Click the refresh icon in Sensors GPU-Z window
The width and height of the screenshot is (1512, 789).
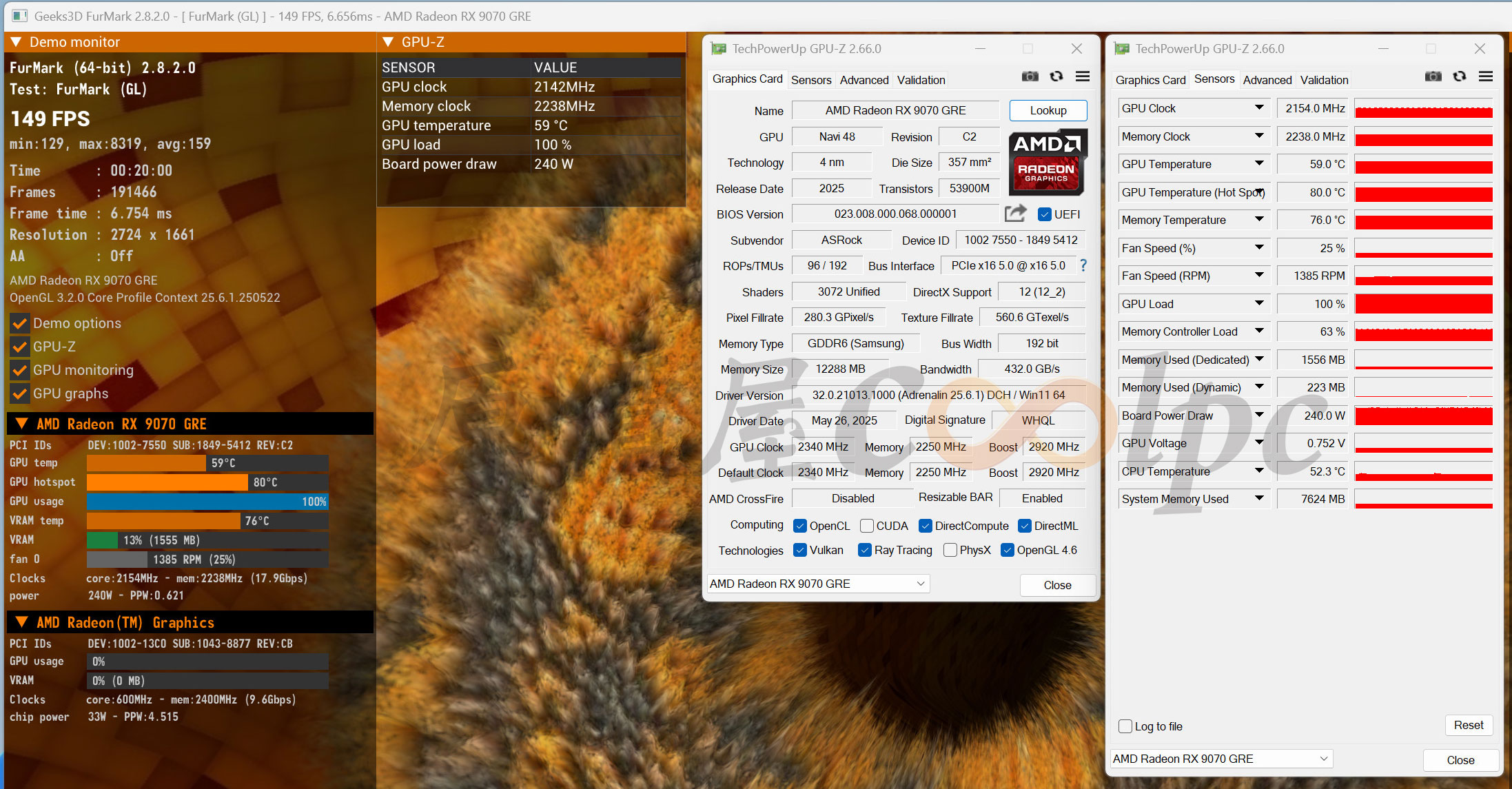click(x=1460, y=76)
